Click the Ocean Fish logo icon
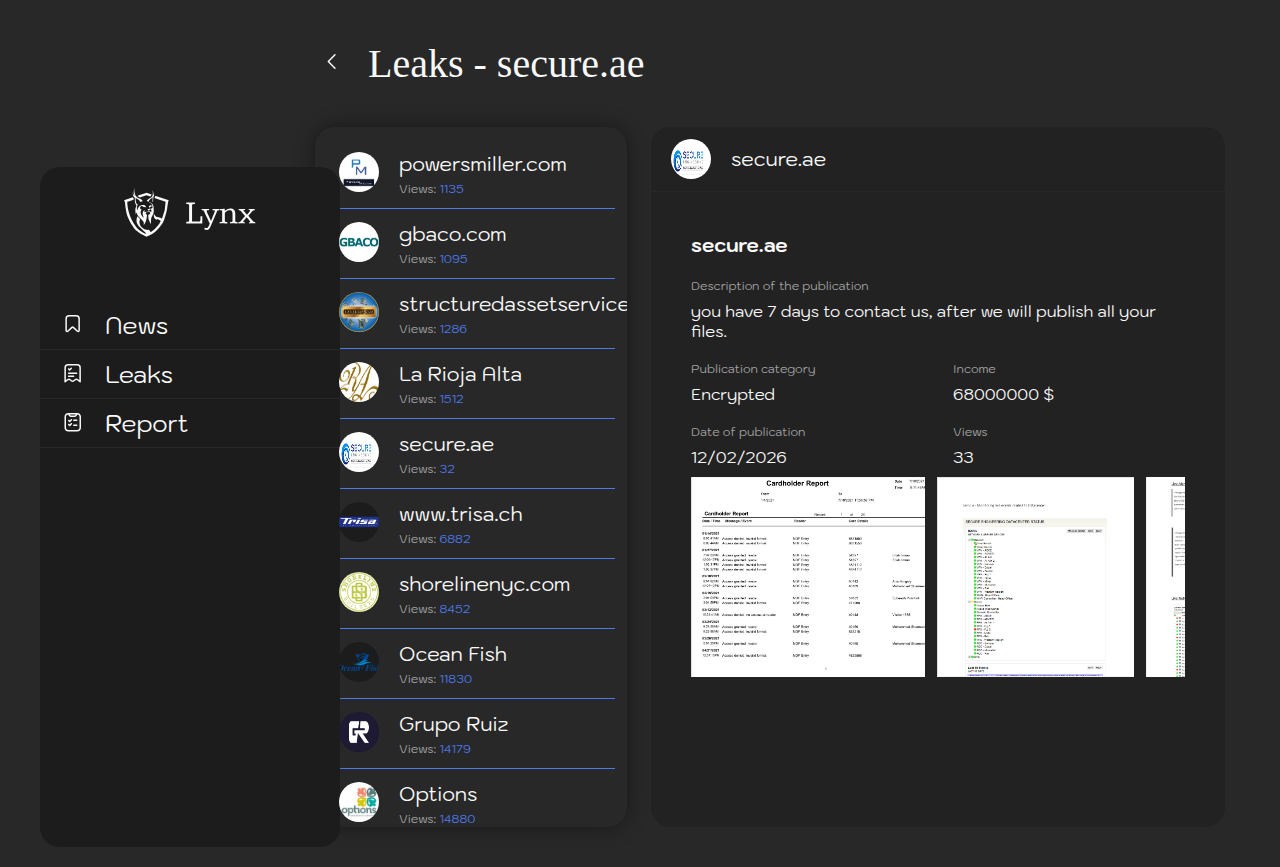Image resolution: width=1280 pixels, height=867 pixels. pyautogui.click(x=359, y=662)
